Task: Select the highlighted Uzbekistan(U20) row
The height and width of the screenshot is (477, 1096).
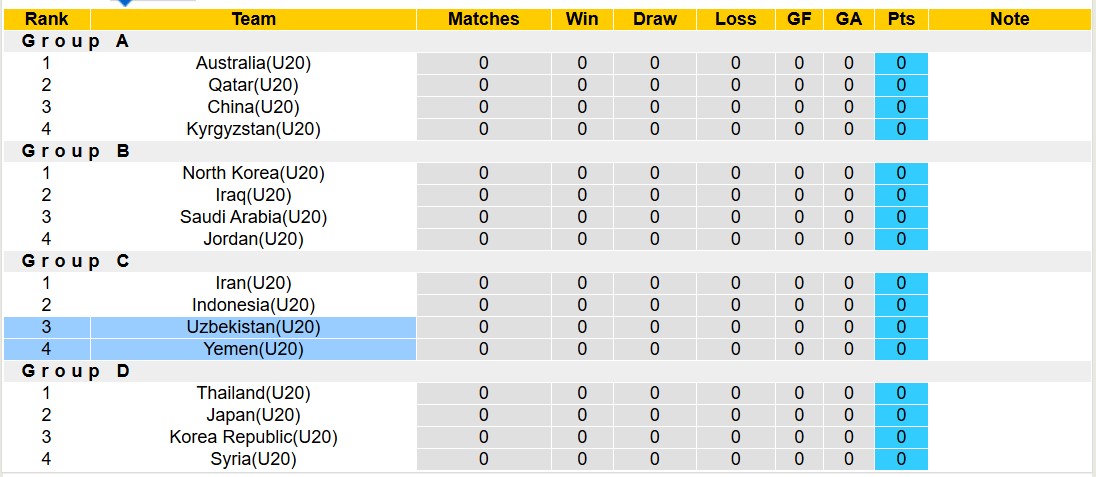Action: tap(253, 327)
